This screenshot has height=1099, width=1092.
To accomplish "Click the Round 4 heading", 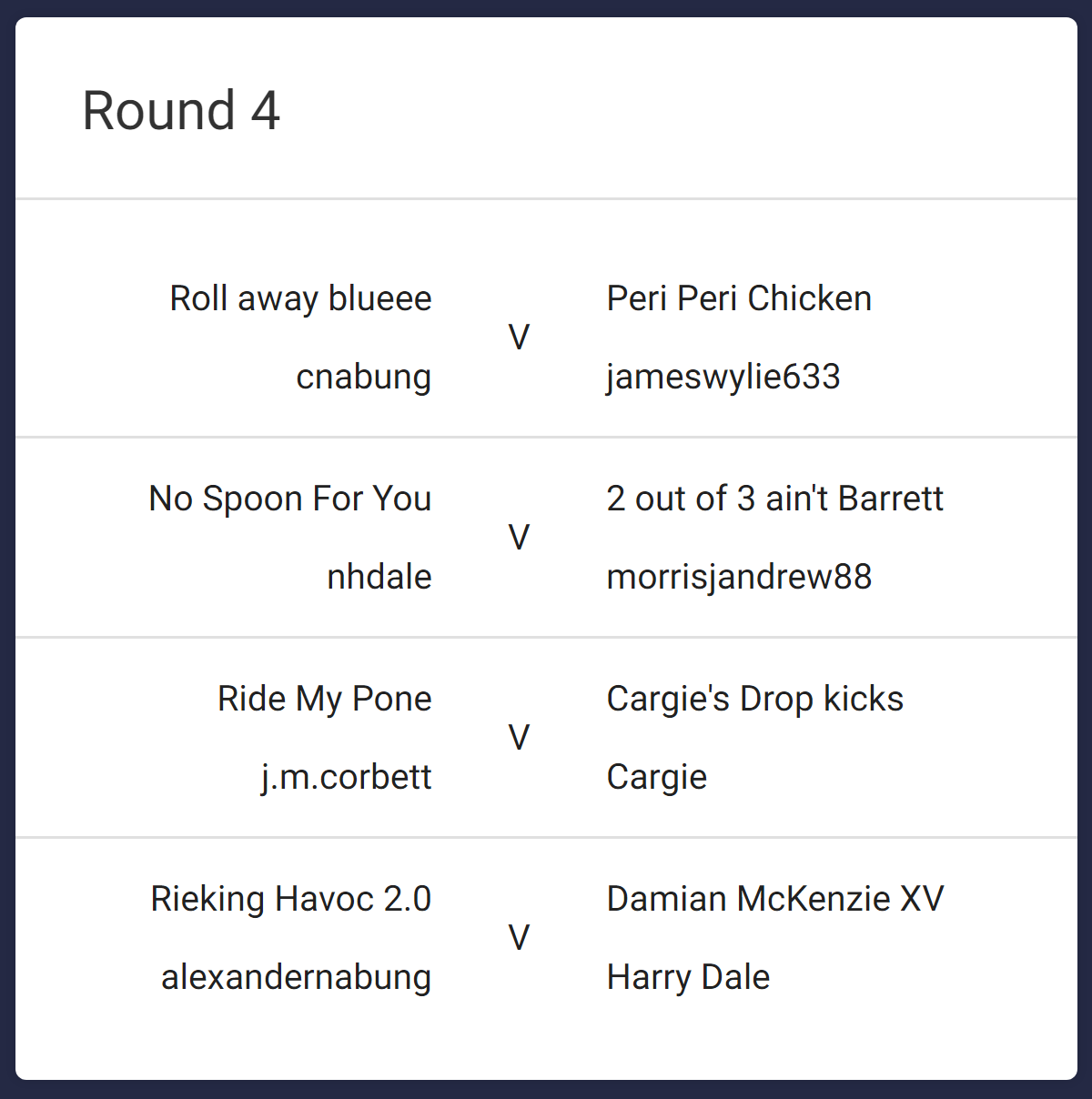I will click(181, 111).
